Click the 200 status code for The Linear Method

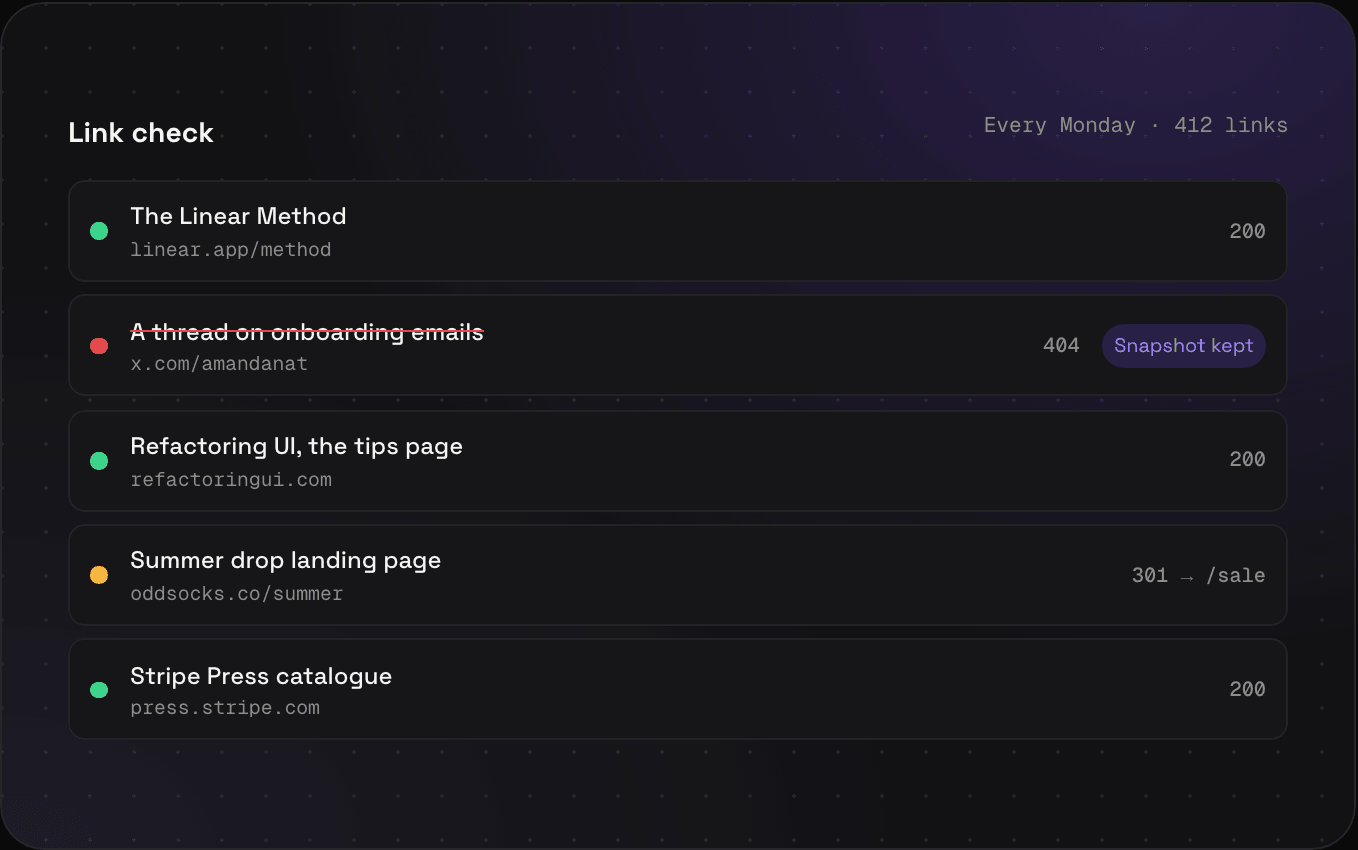[x=1248, y=232]
